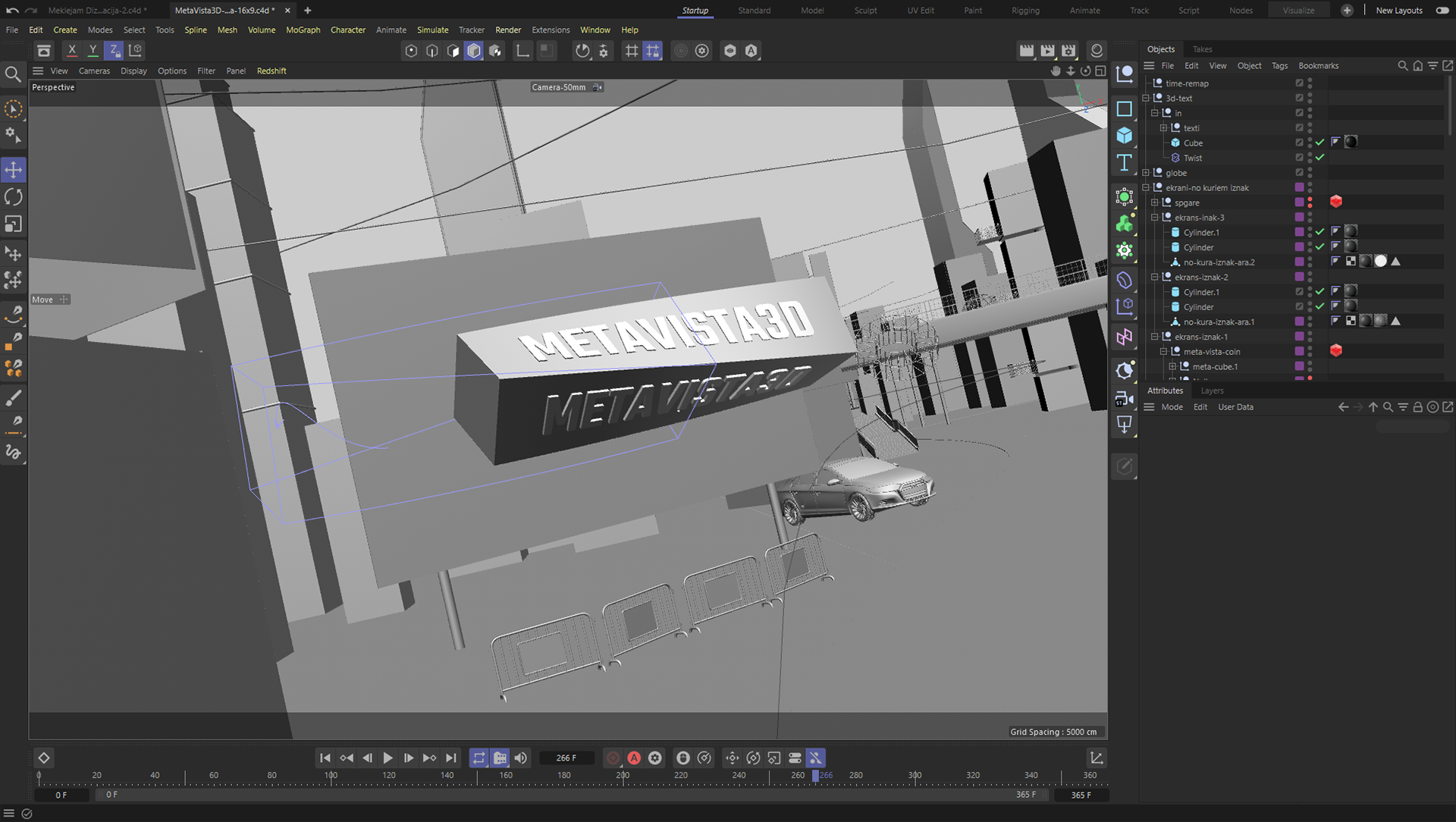
Task: Open the MoGraph menu
Action: (303, 30)
